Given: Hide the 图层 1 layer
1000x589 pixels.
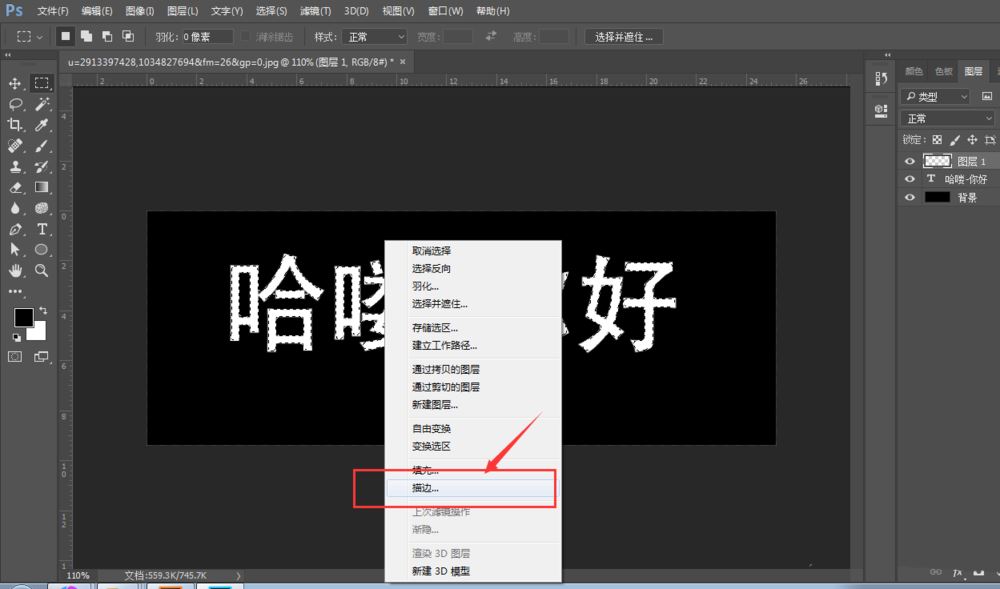Looking at the screenshot, I should click(910, 161).
